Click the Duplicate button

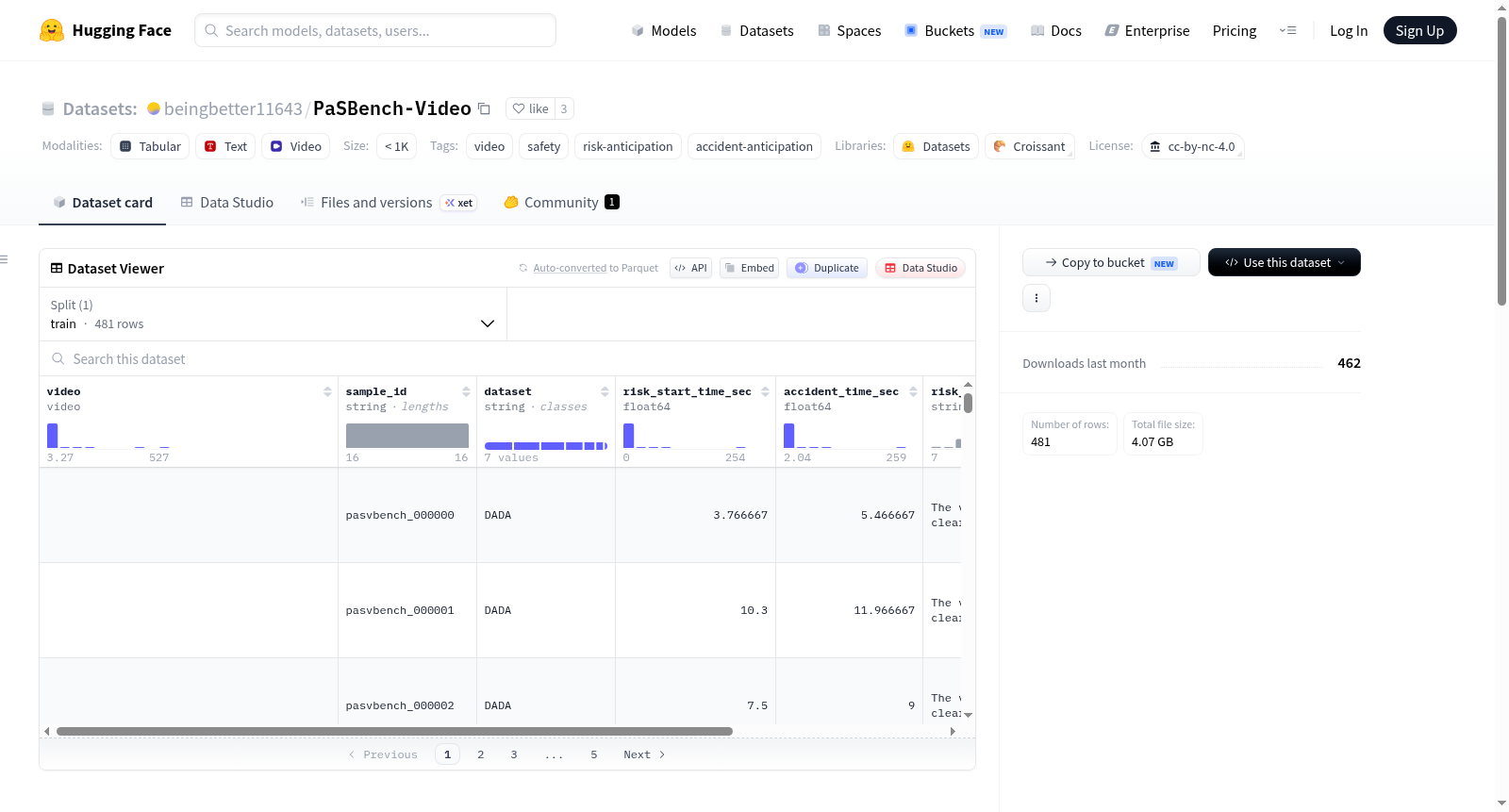pos(827,268)
